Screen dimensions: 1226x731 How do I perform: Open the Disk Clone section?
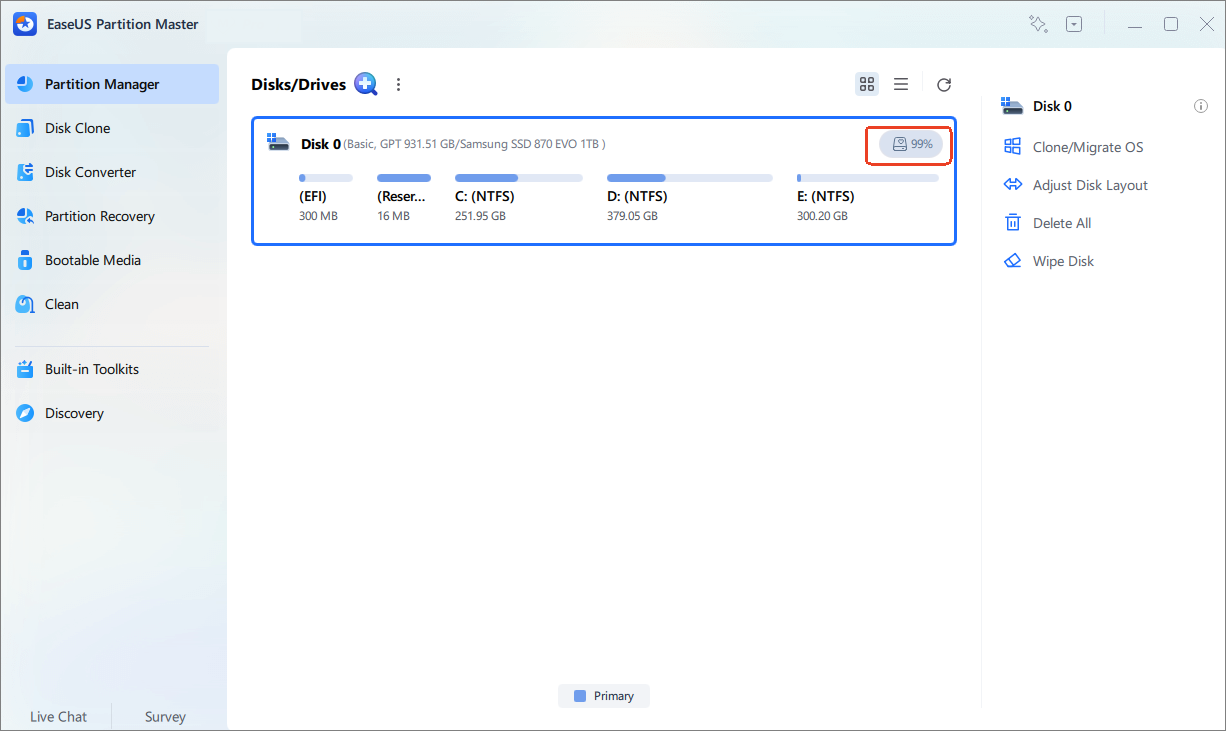coord(112,128)
